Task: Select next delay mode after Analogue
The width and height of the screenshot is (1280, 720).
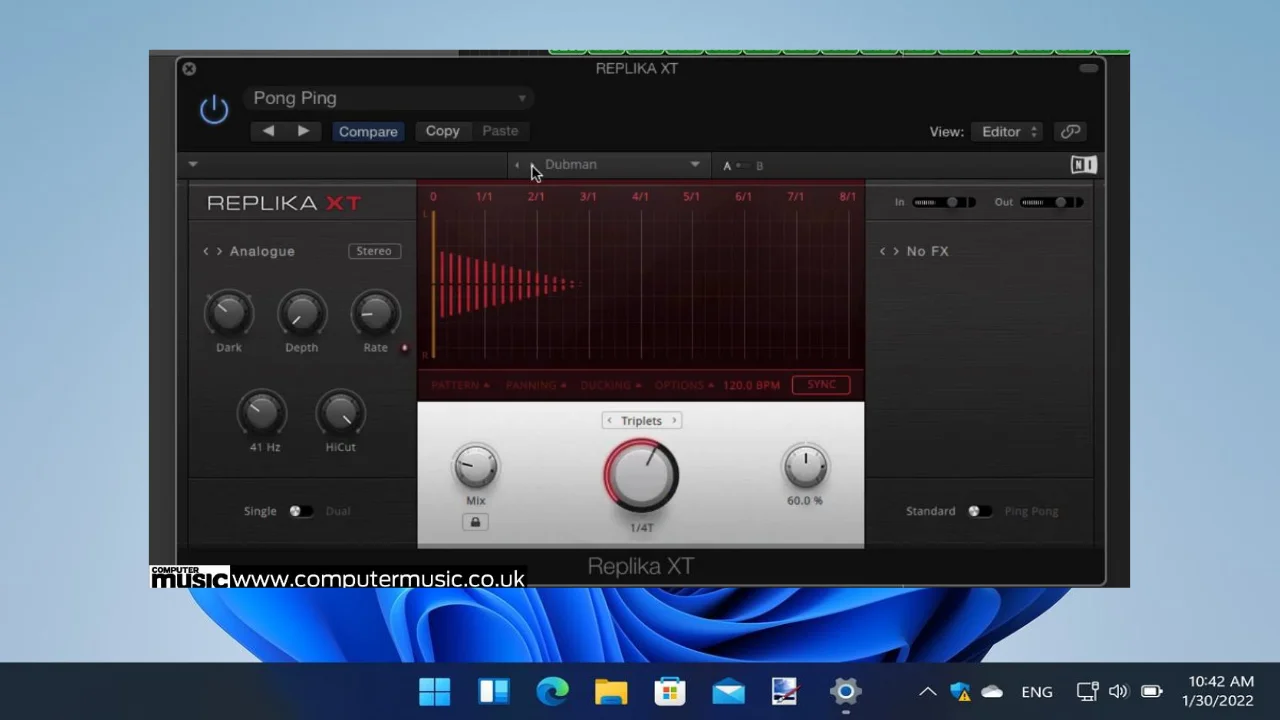Action: pyautogui.click(x=219, y=251)
